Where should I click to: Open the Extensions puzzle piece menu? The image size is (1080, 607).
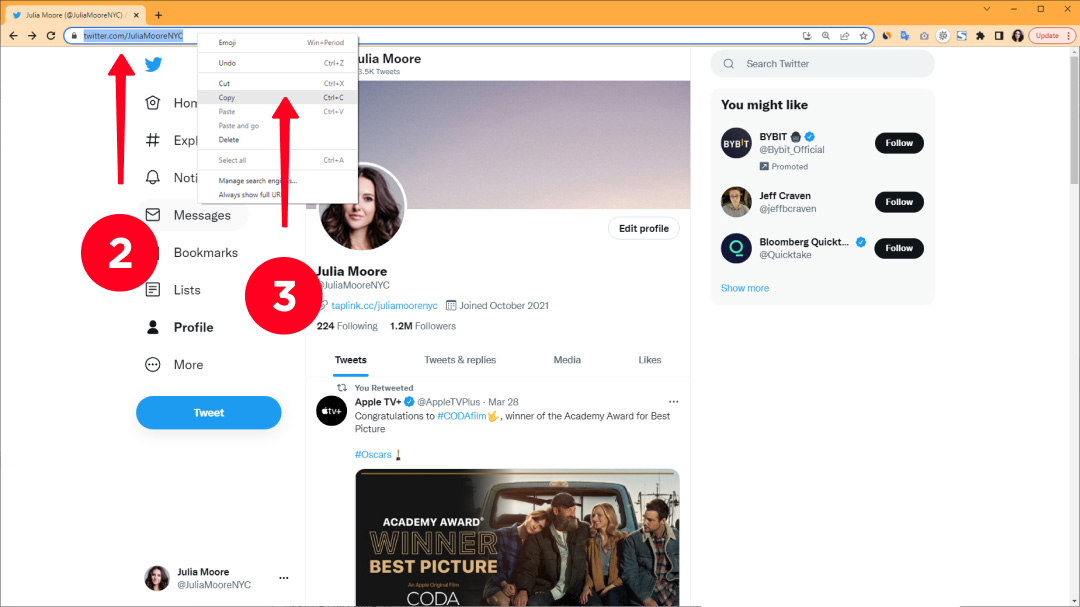(980, 36)
